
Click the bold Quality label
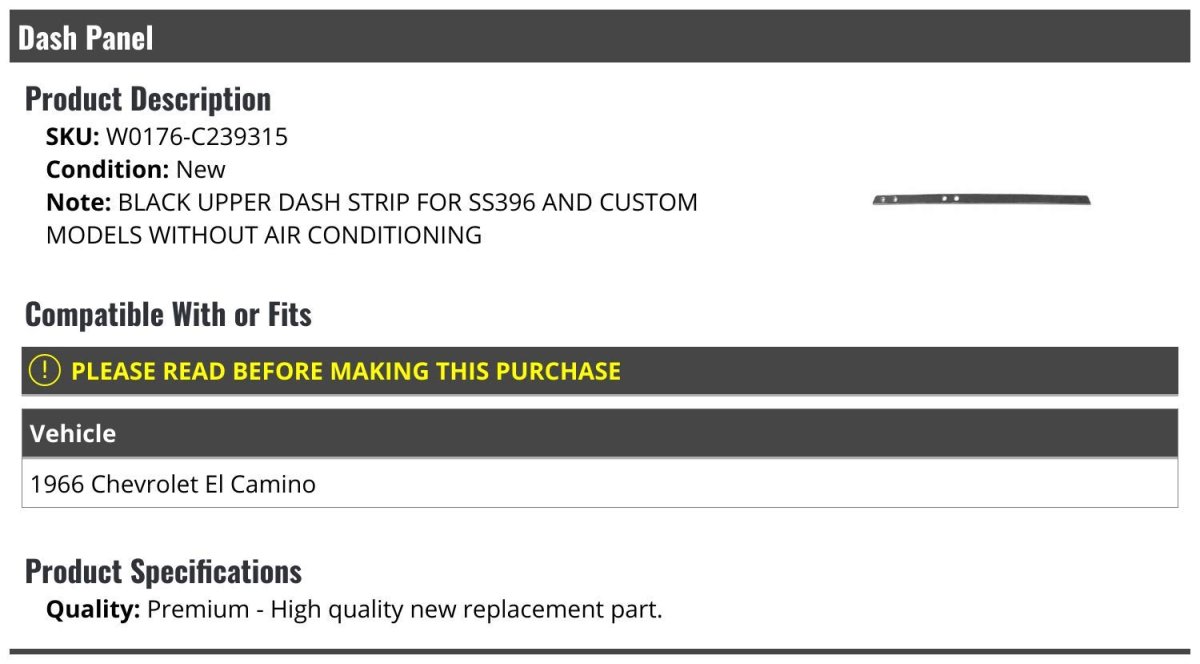[x=93, y=609]
